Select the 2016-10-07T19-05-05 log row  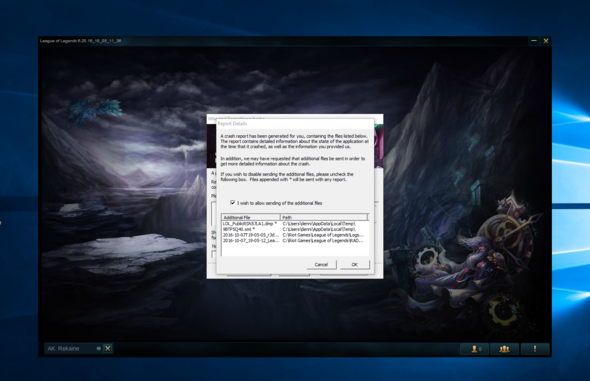point(295,235)
